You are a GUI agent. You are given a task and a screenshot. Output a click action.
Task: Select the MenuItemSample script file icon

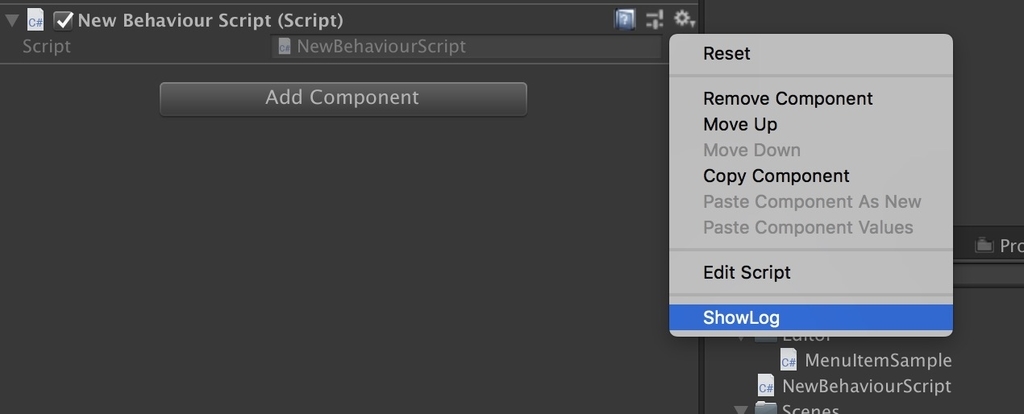coord(788,360)
